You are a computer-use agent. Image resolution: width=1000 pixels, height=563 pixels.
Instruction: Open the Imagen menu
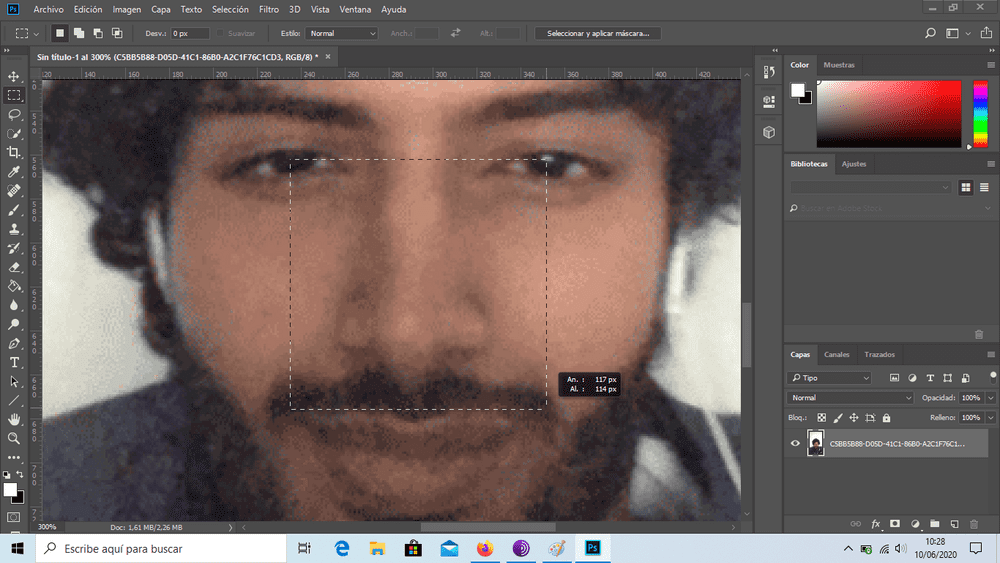126,10
